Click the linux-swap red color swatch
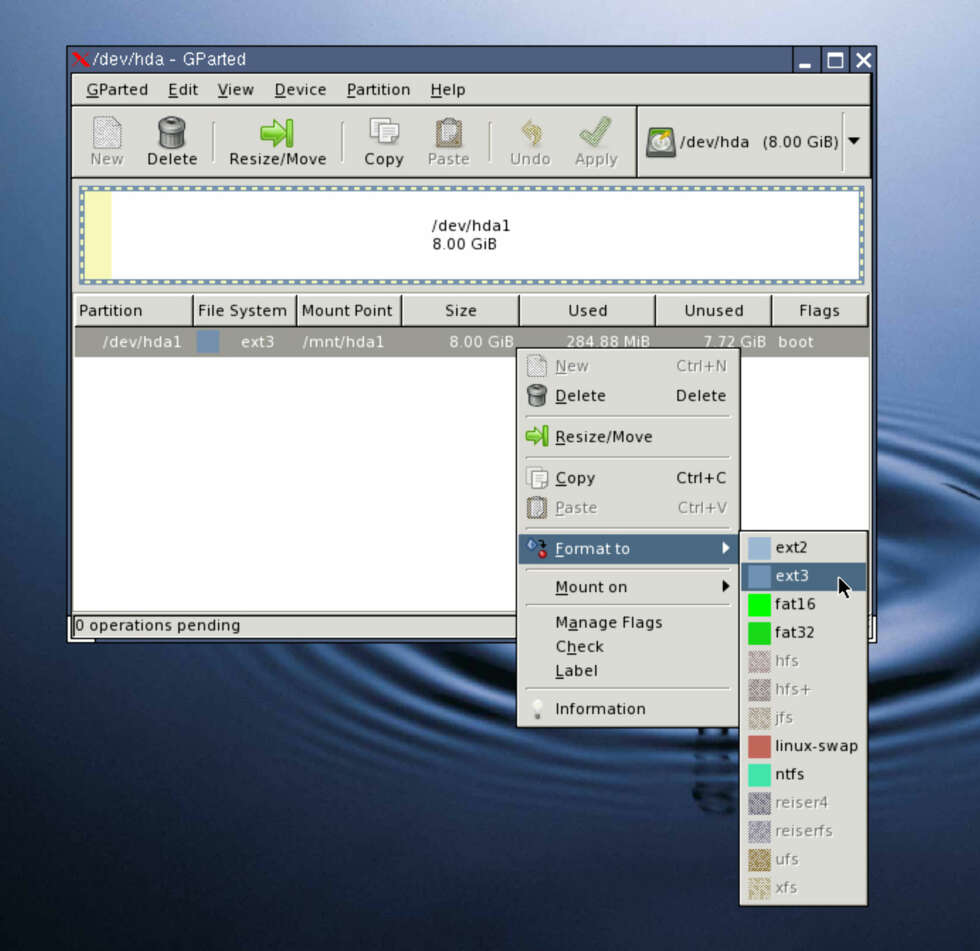This screenshot has height=951, width=980. point(759,746)
